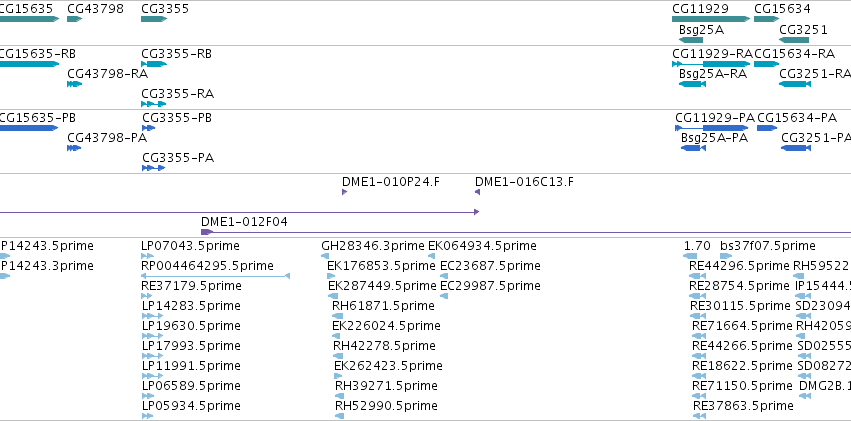Click the CG15634 gene arrow
Viewport: 851px width, 421px height.
[766, 19]
